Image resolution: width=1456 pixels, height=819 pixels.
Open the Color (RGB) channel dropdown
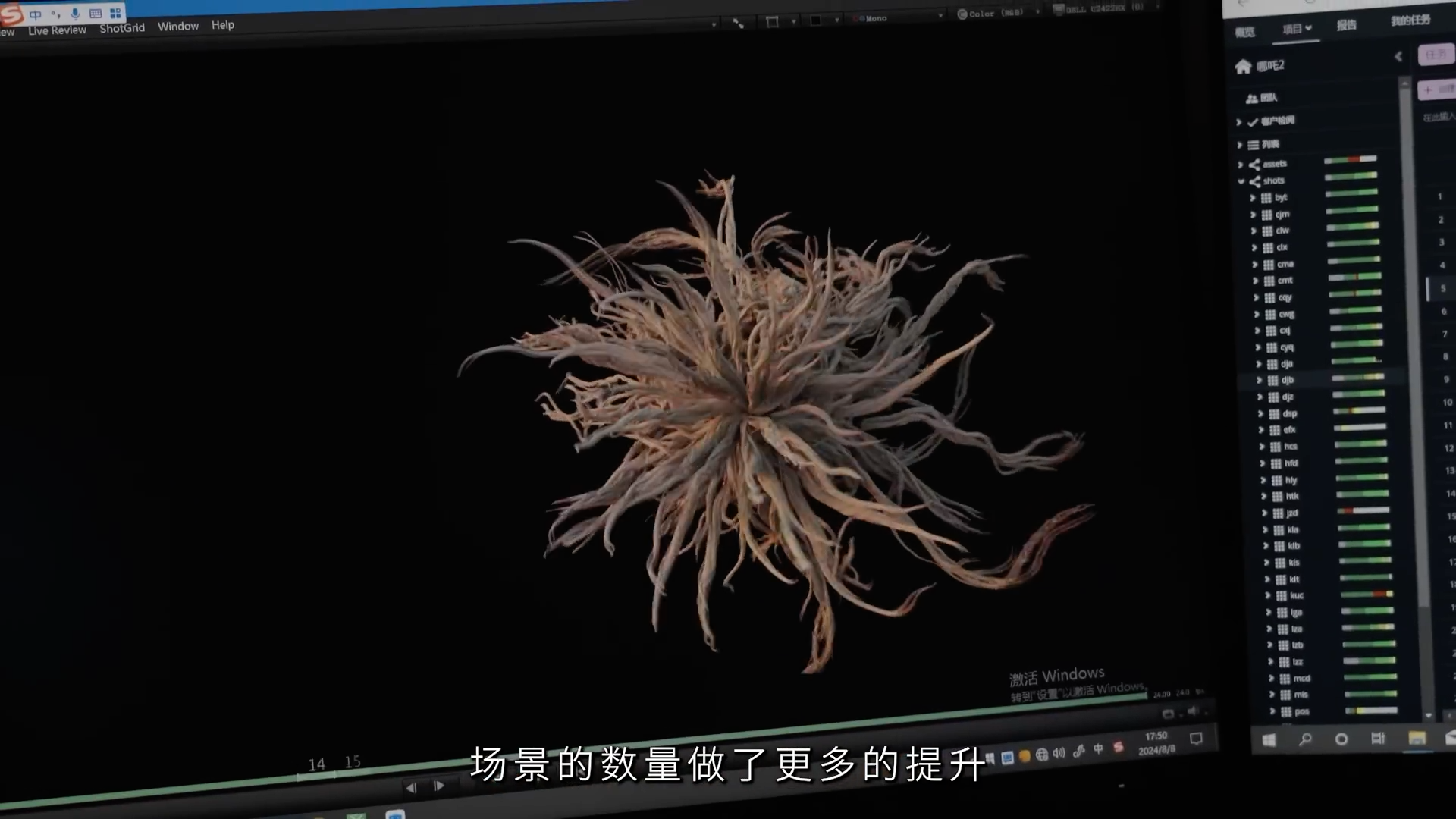coord(995,13)
